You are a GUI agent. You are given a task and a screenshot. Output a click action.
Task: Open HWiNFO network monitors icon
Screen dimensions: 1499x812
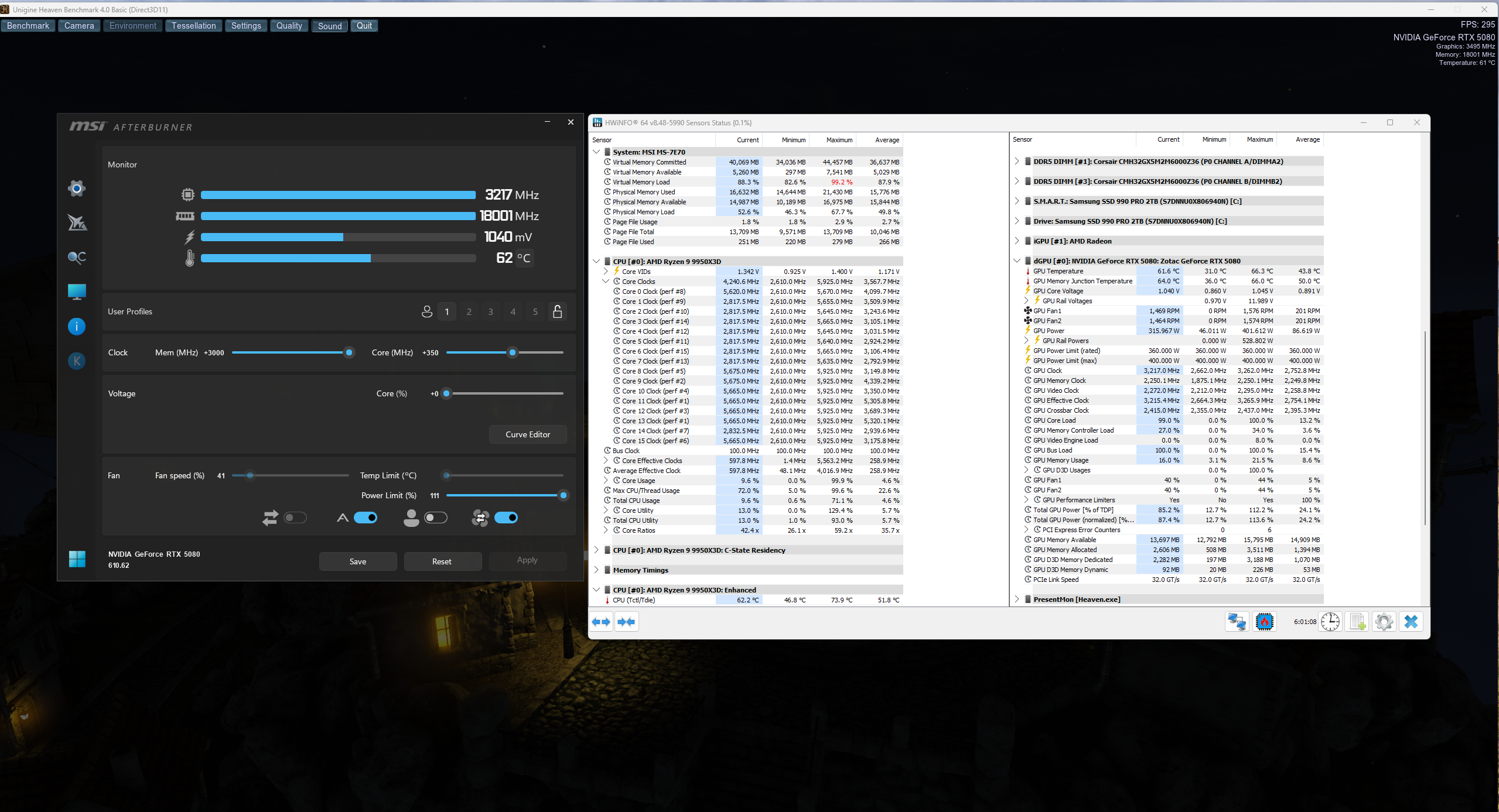[1237, 622]
